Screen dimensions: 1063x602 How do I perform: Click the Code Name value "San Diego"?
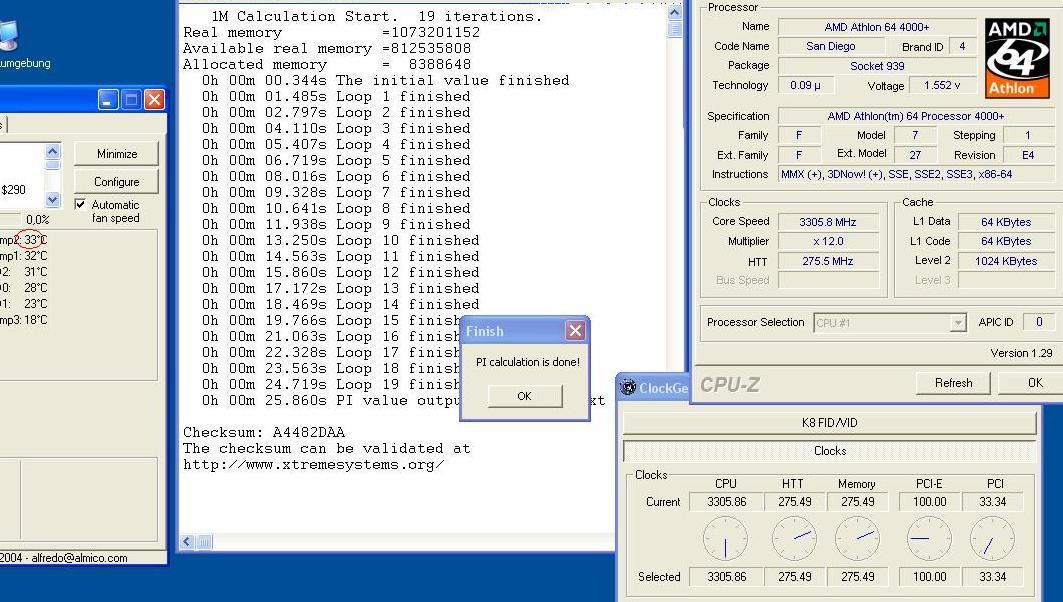(830, 46)
